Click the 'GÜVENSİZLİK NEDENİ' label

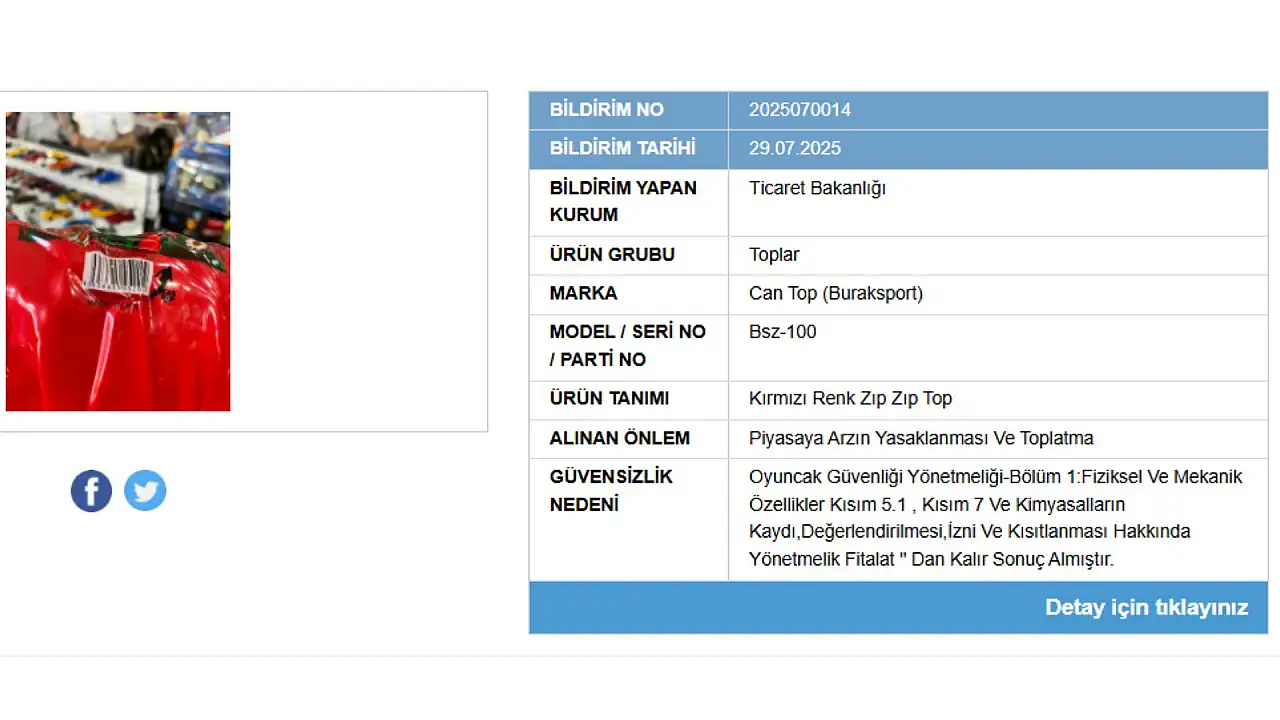[x=611, y=490]
